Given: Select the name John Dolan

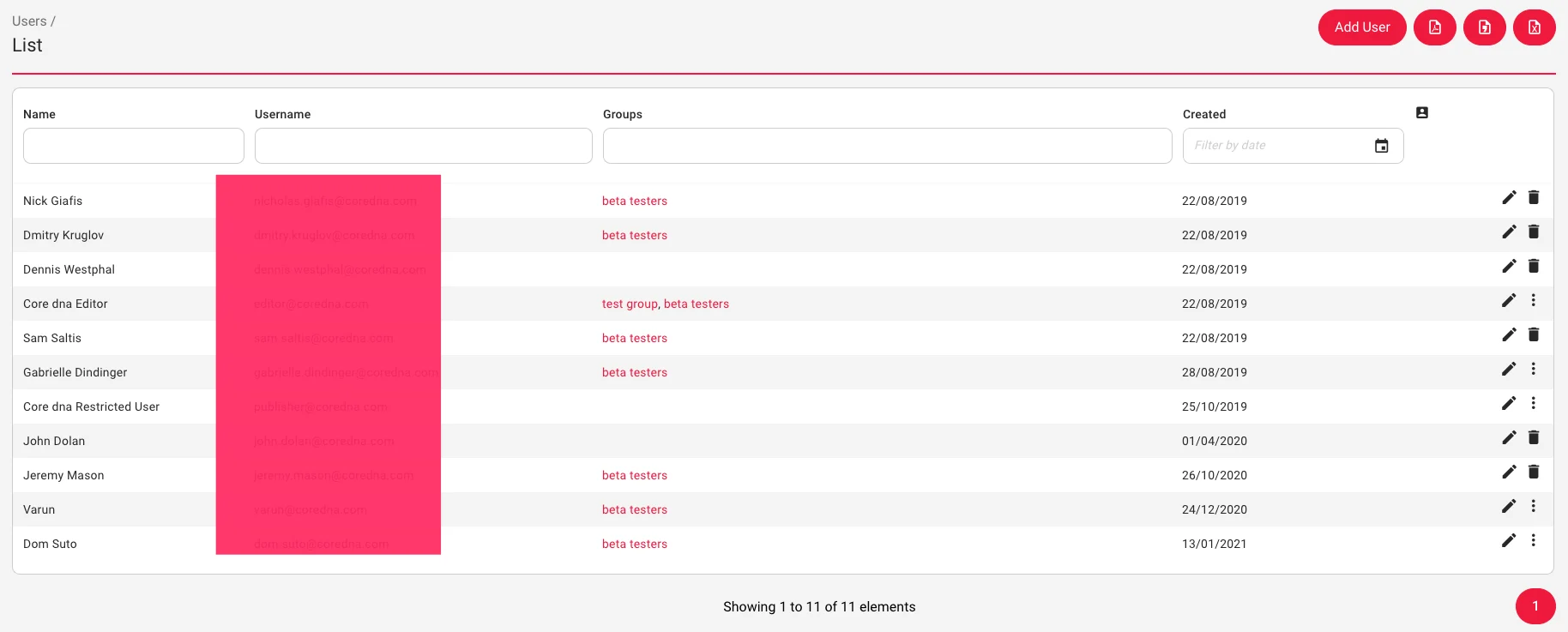Looking at the screenshot, I should [54, 441].
